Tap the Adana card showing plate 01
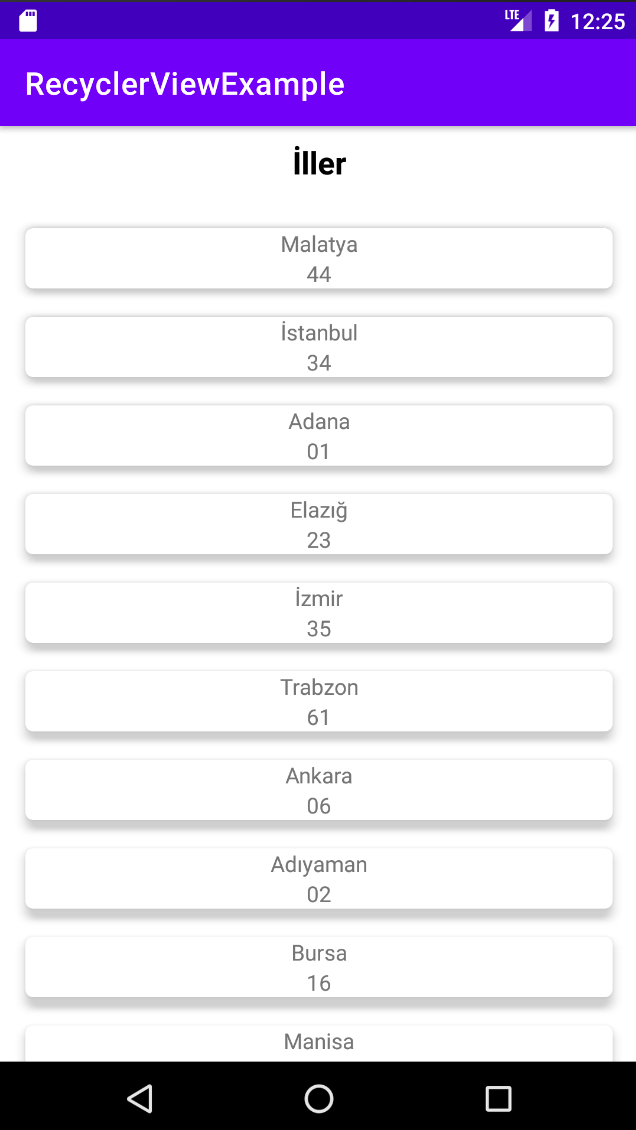Image resolution: width=636 pixels, height=1130 pixels. (x=318, y=435)
